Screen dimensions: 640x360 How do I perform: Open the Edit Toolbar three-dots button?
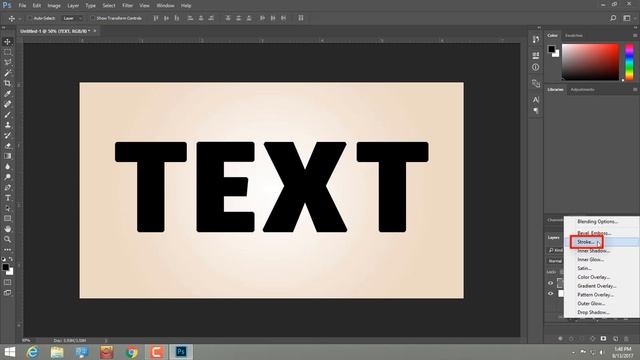pyautogui.click(x=7, y=250)
